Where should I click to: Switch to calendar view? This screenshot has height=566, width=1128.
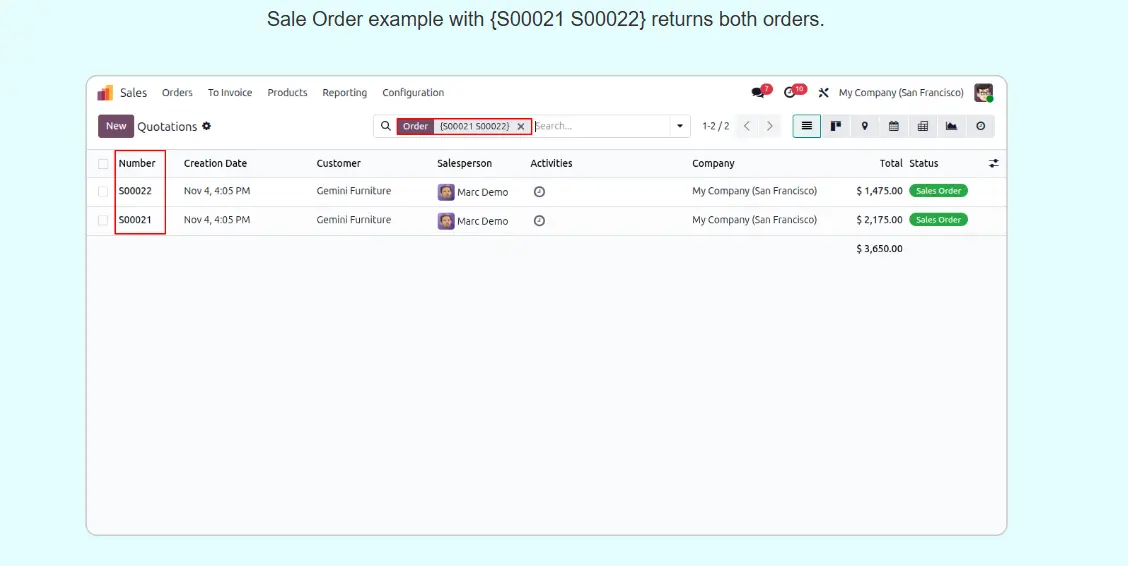click(894, 126)
